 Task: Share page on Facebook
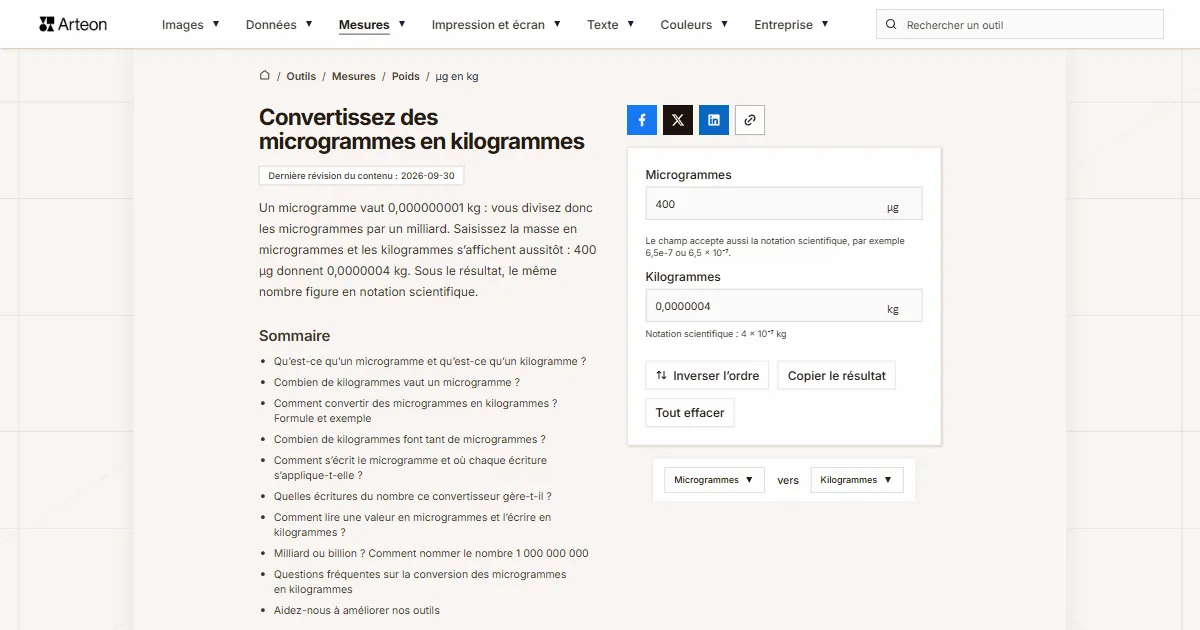click(x=642, y=120)
